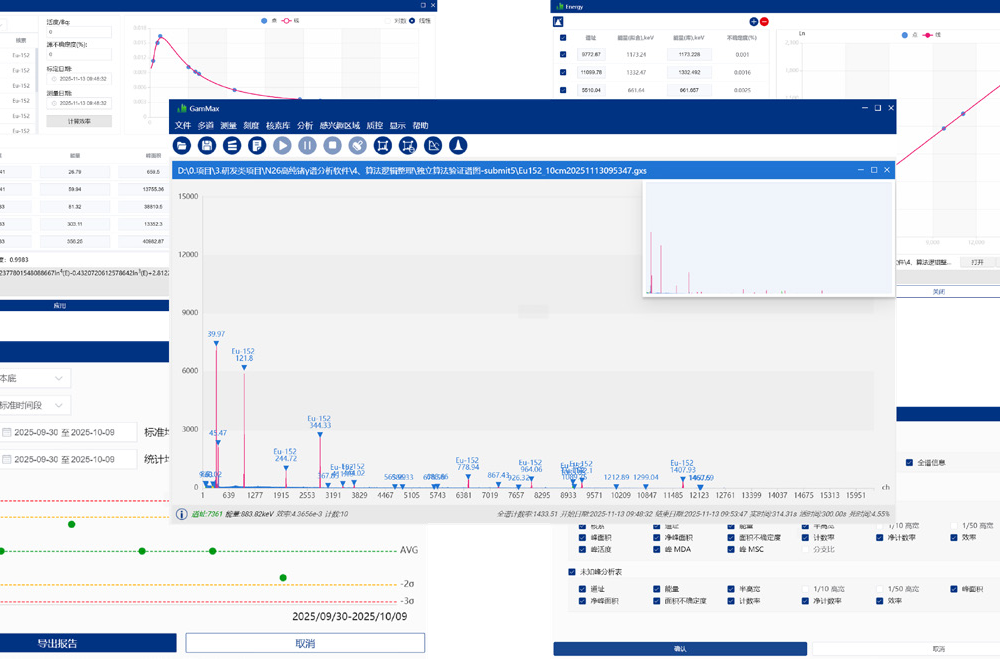The height and width of the screenshot is (659, 1000).
Task: Start acquisition with the play icon
Action: click(x=282, y=145)
